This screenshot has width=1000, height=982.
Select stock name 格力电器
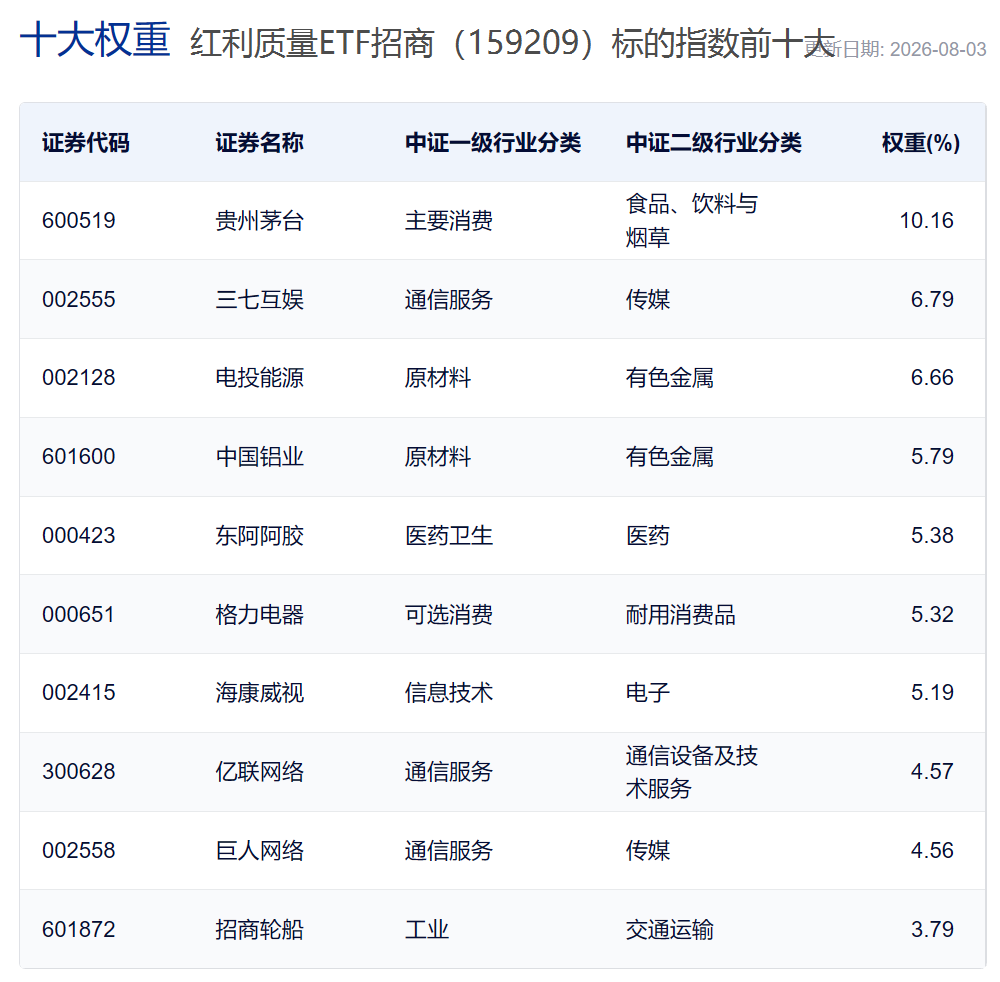[260, 615]
